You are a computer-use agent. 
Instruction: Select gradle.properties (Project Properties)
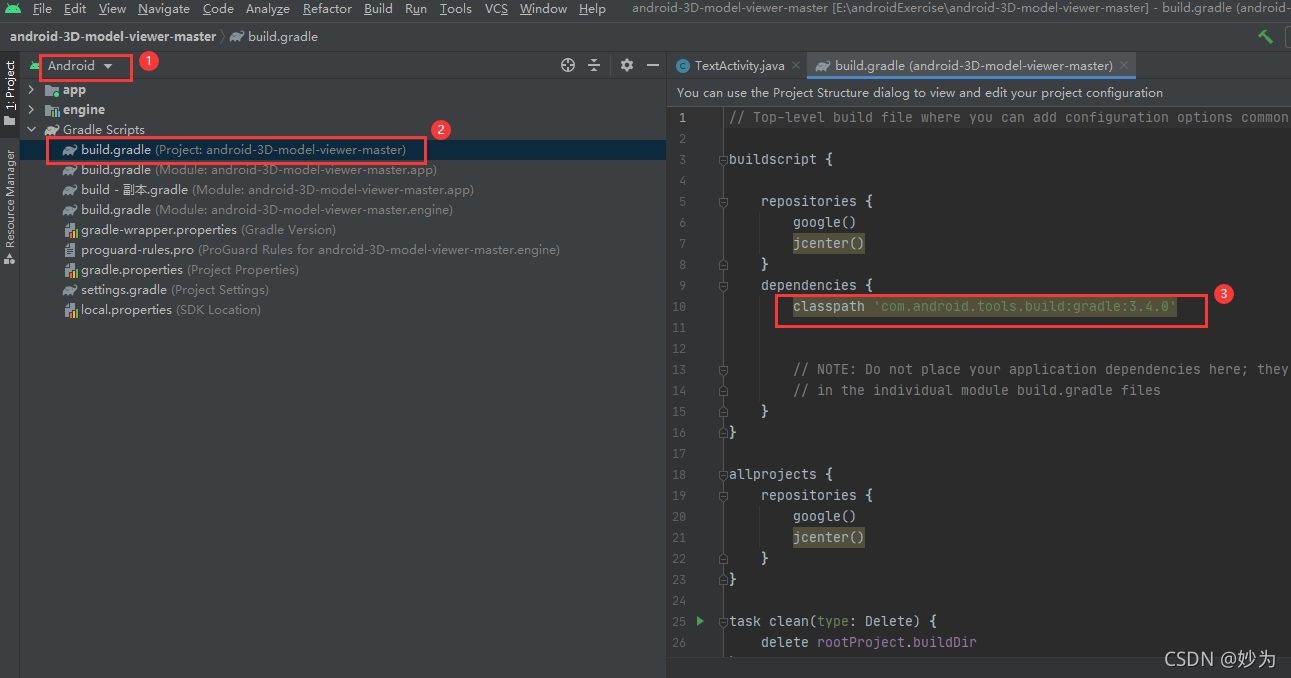(181, 270)
